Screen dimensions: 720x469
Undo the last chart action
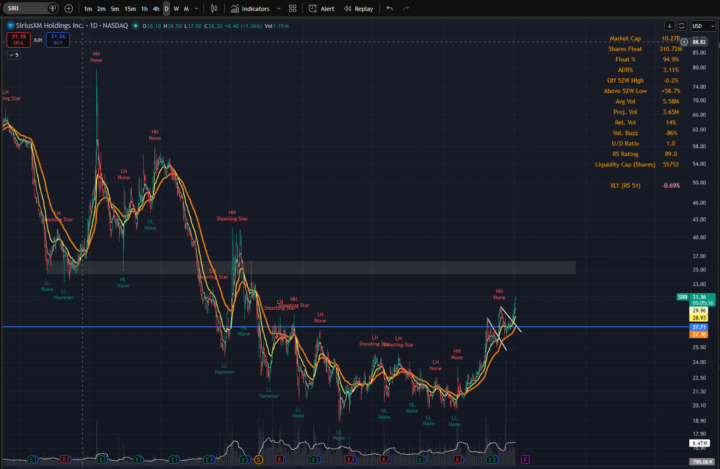point(390,9)
